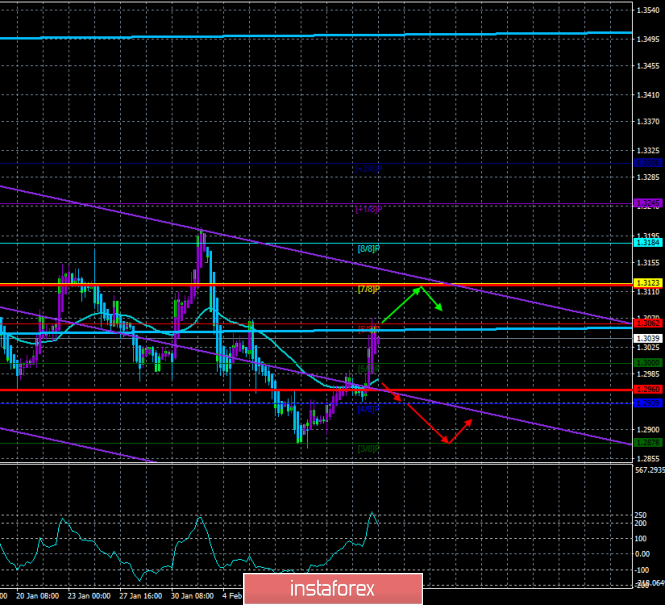
Task: Select the red 1.2960 price tag
Action: coord(648,389)
